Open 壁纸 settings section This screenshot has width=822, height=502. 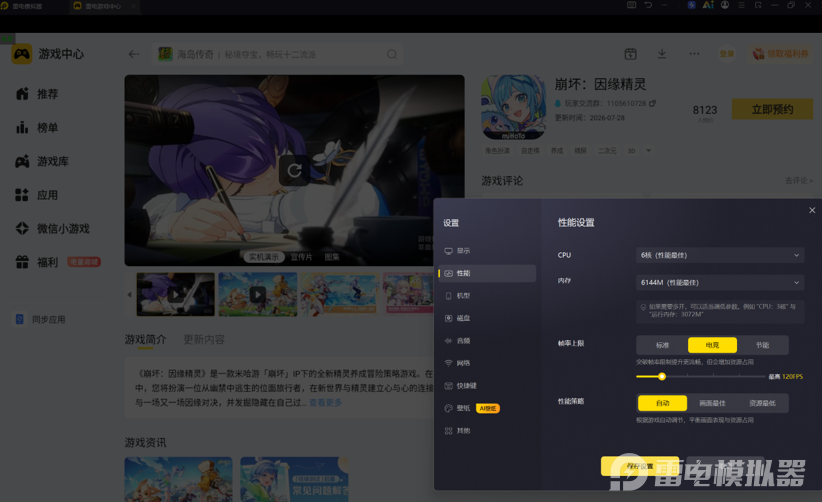coord(487,408)
